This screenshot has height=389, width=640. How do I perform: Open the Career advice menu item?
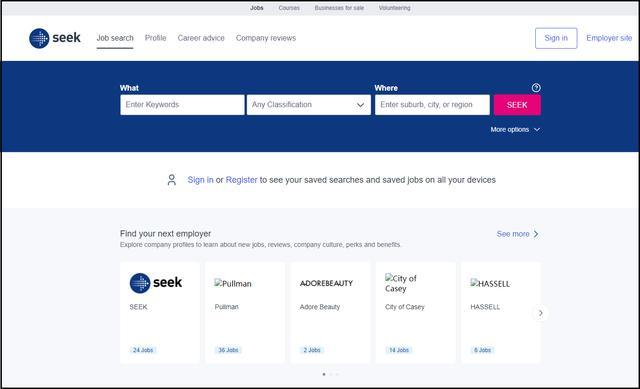click(201, 38)
